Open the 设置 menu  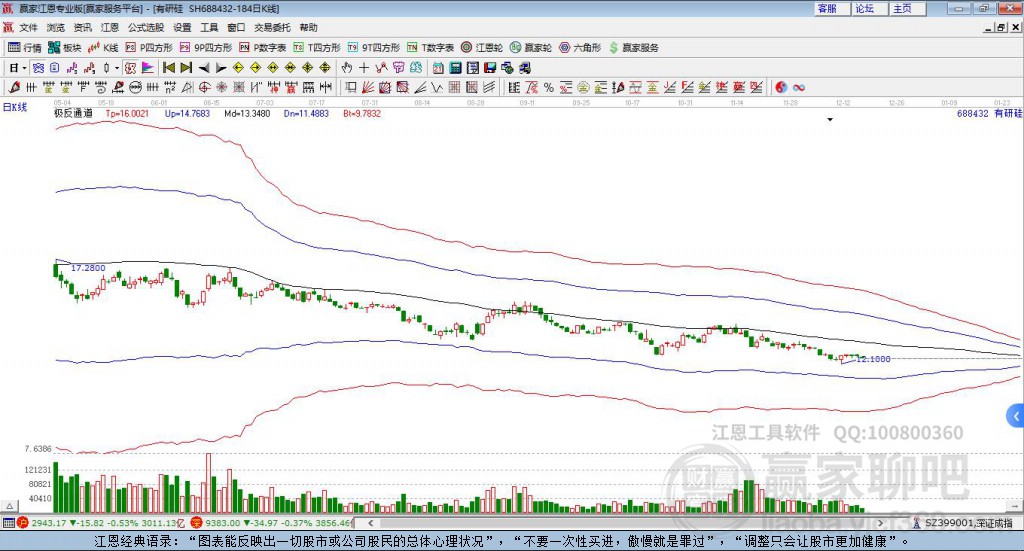182,27
